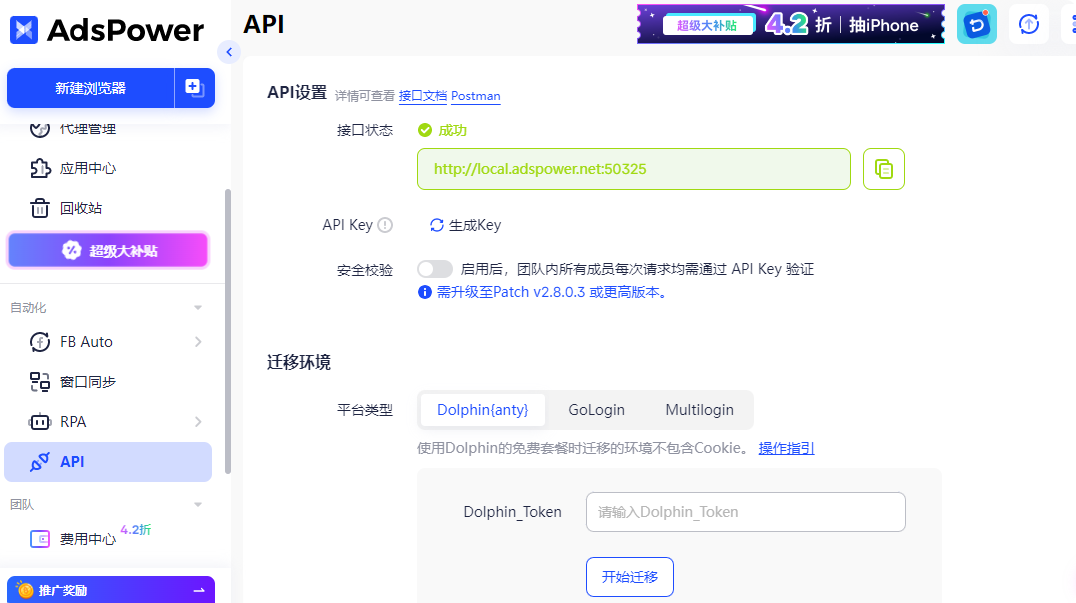Select the Multilogin platform tab
This screenshot has width=1076, height=603.
click(699, 410)
